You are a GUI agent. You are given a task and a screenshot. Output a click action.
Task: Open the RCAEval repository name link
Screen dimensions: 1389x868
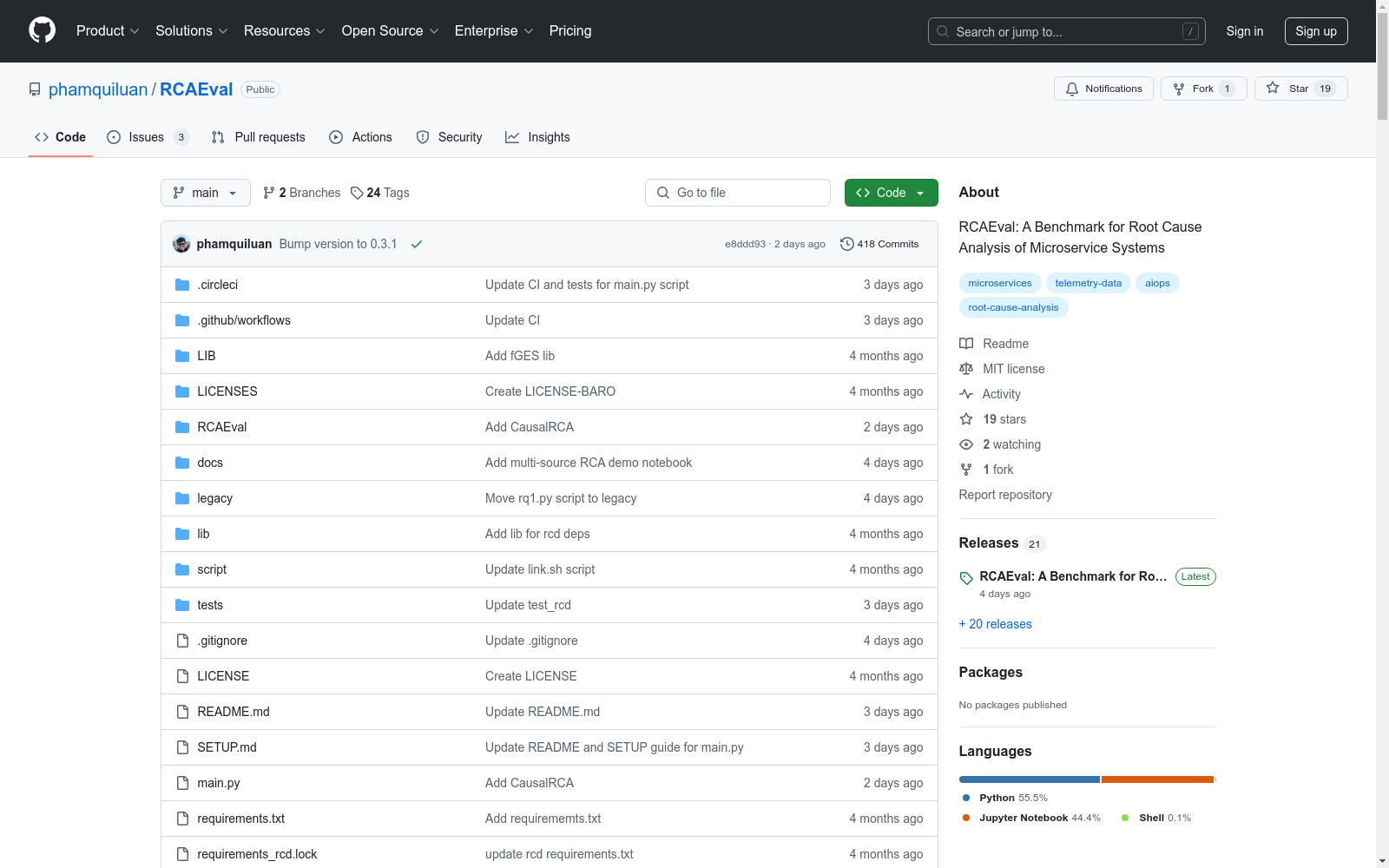click(196, 89)
